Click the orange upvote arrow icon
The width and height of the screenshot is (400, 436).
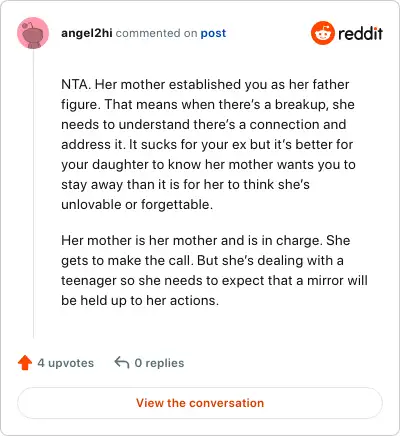[25, 363]
